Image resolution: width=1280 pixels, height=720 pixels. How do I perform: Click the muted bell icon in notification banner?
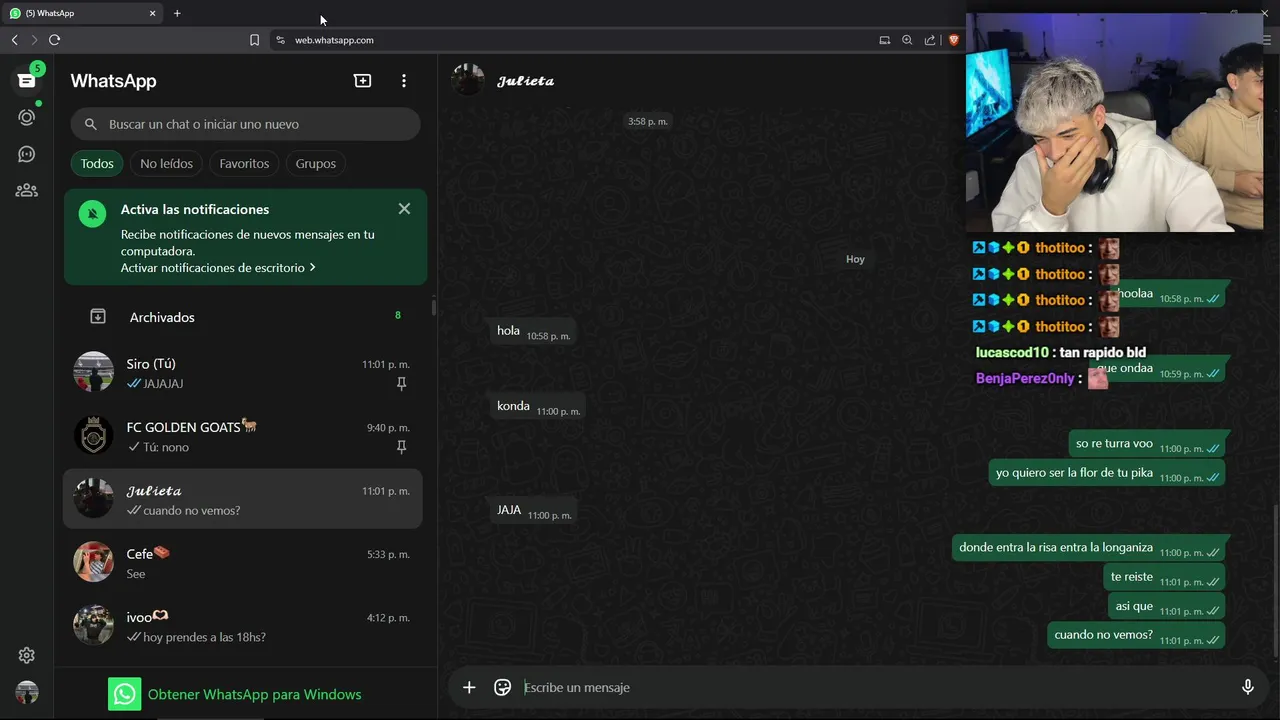pyautogui.click(x=92, y=214)
